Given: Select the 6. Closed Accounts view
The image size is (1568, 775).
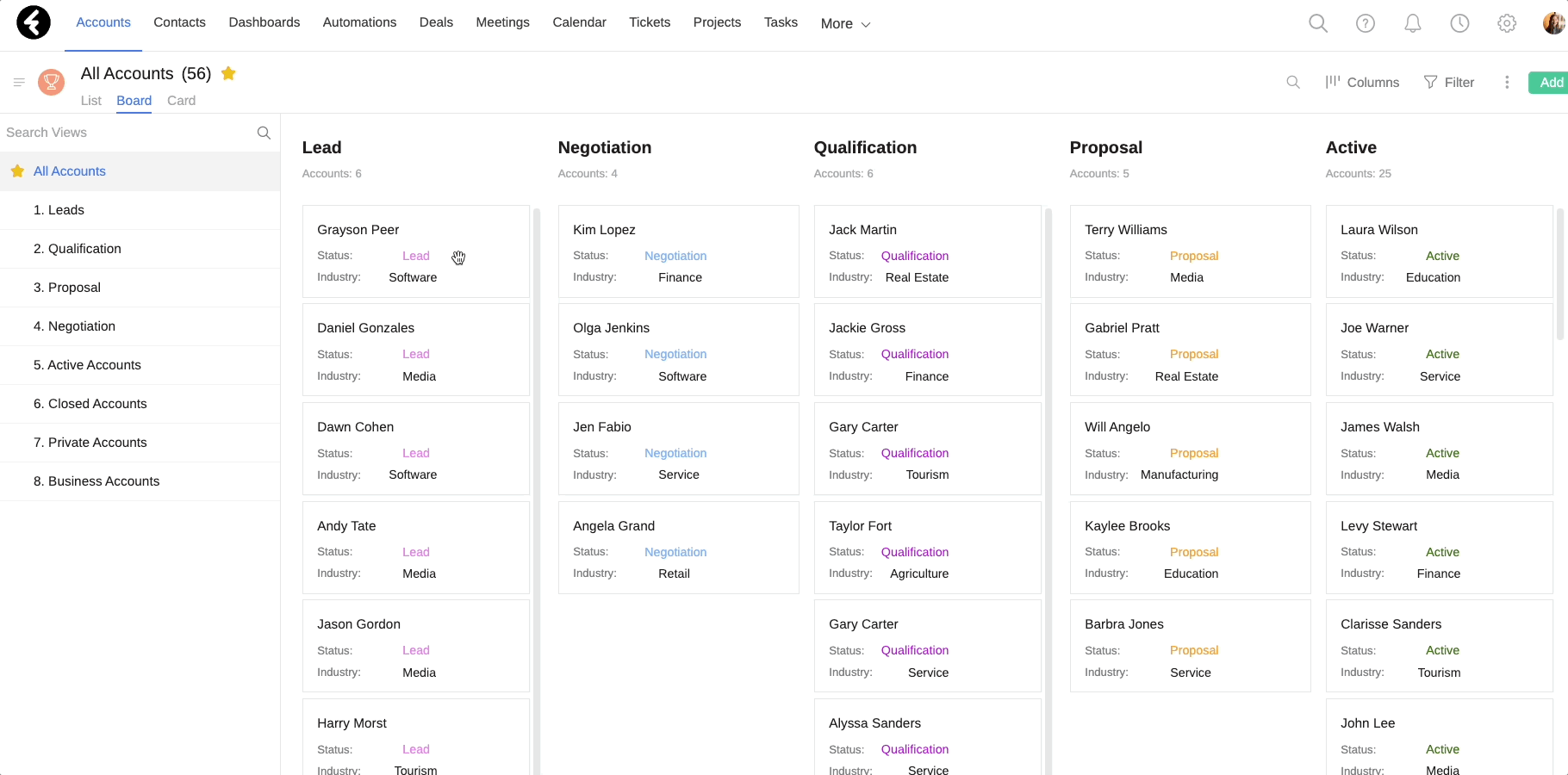Looking at the screenshot, I should pos(140,404).
